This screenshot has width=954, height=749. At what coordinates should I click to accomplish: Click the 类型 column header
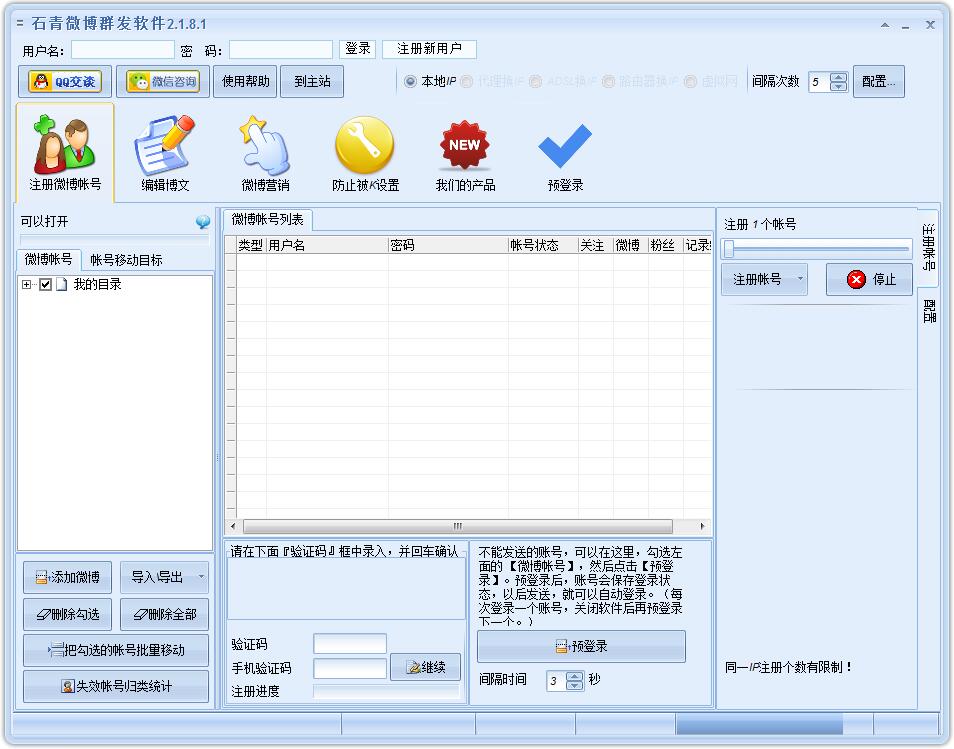(x=251, y=245)
